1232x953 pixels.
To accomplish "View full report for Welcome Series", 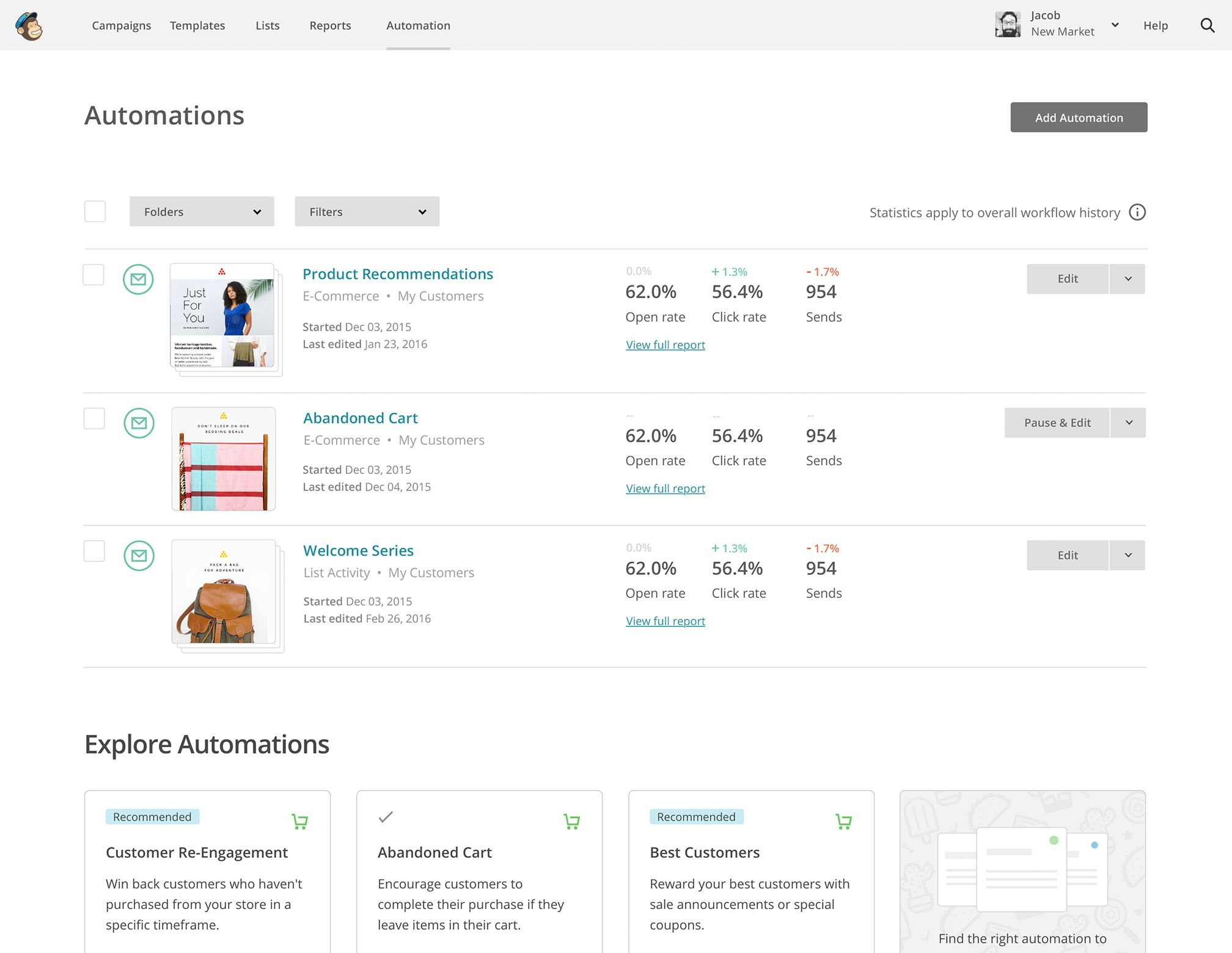I will 665,621.
